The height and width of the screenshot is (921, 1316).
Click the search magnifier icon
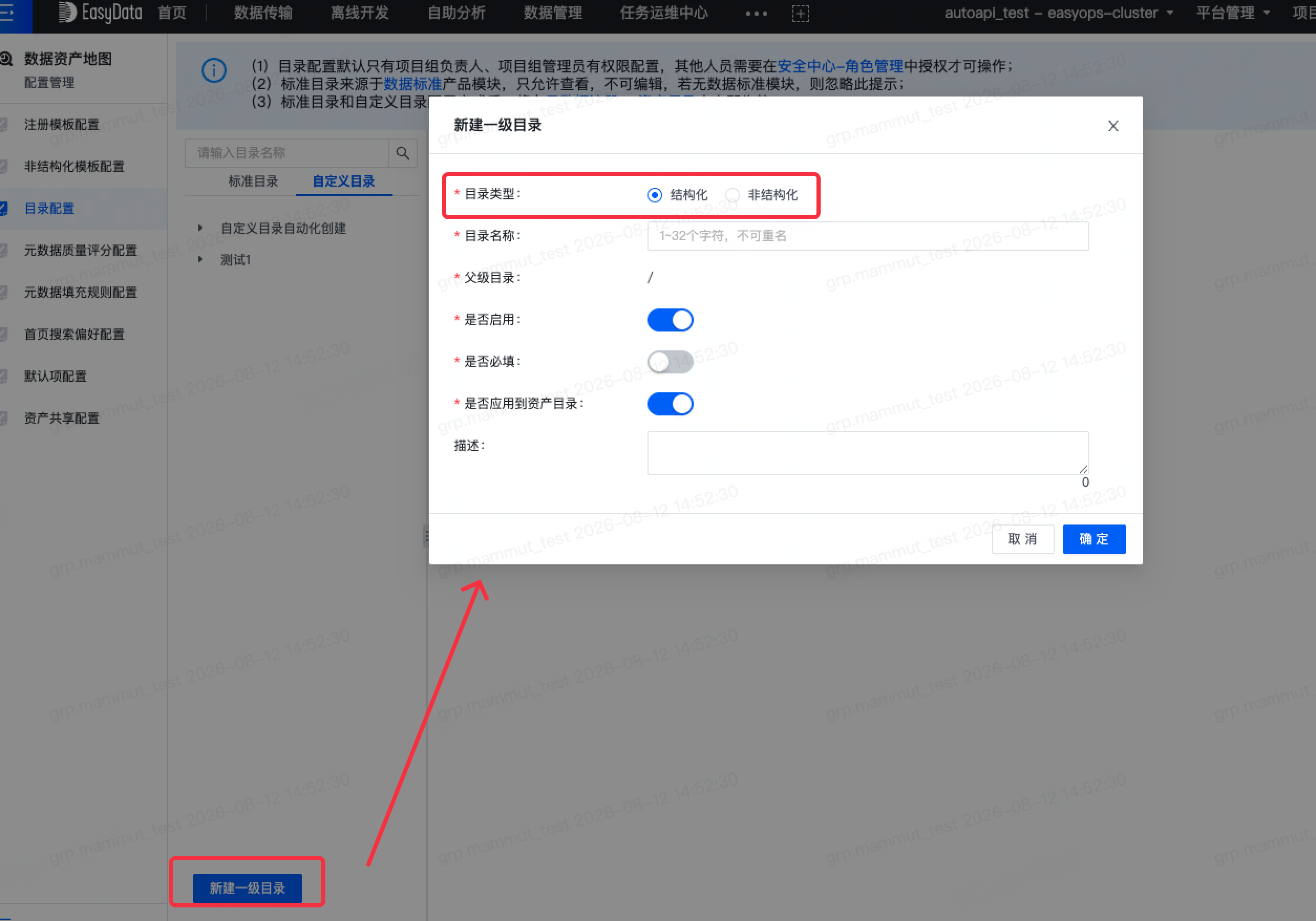[402, 153]
